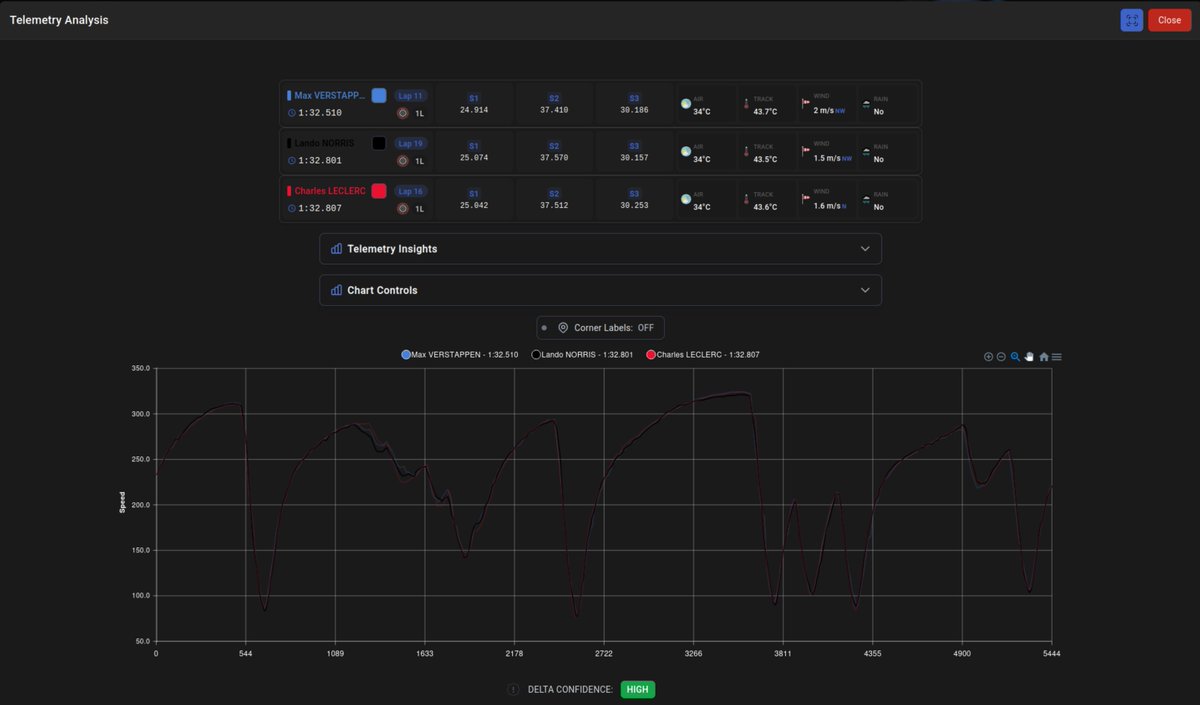Toggle Lando NORRIS trace via legend circle

(535, 354)
